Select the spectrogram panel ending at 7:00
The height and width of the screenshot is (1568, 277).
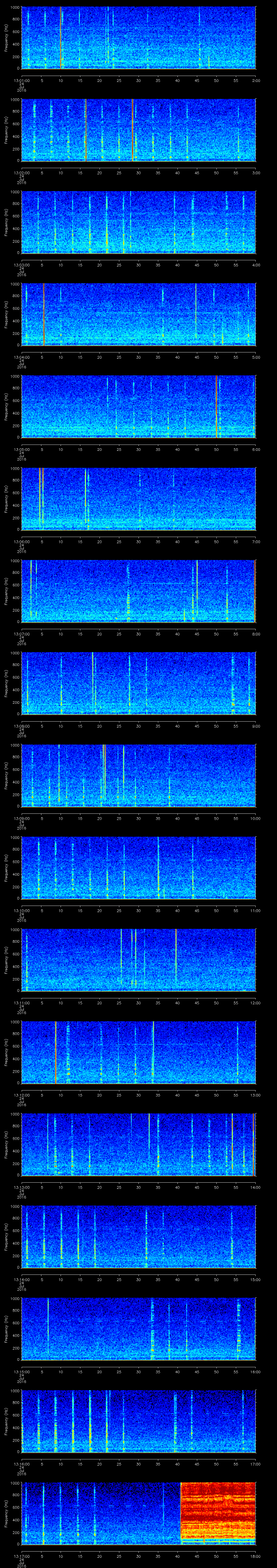(x=138, y=499)
